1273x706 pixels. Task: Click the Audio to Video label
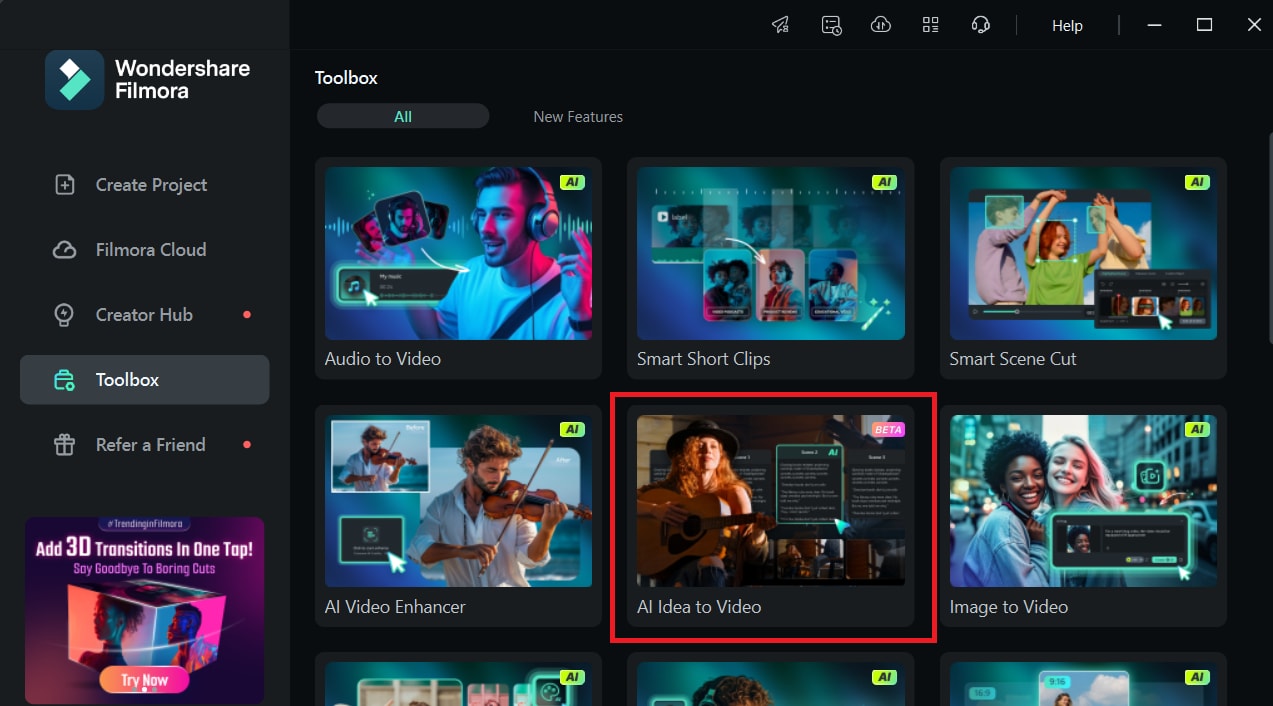[383, 358]
